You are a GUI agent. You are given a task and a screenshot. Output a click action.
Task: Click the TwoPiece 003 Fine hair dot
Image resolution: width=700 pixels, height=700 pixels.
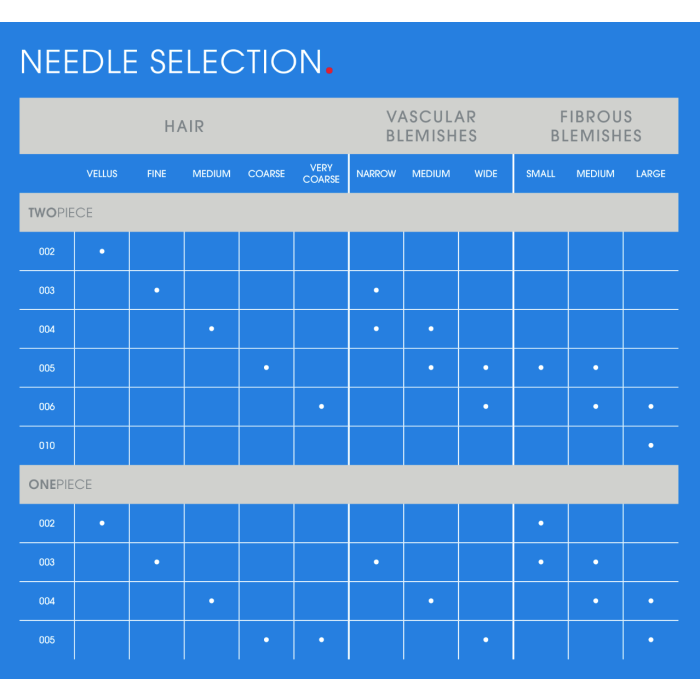(157, 290)
